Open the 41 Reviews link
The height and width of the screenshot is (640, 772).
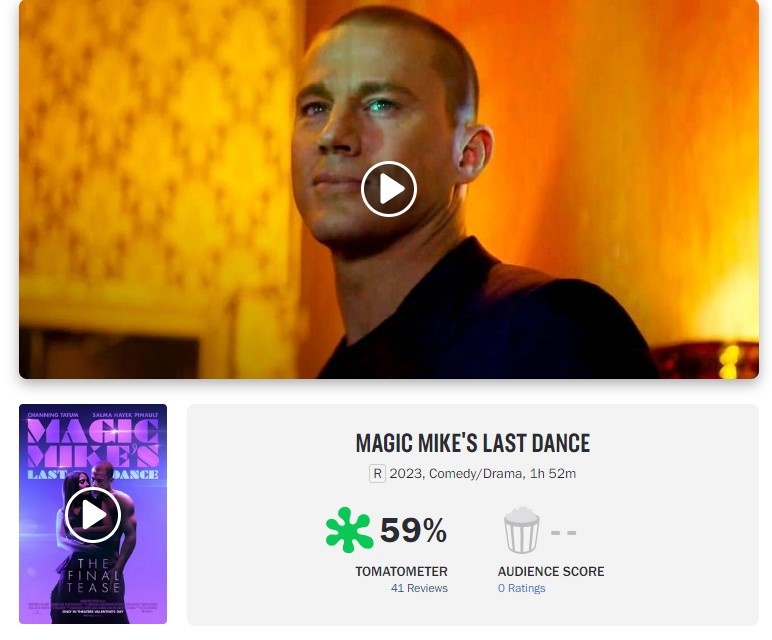[419, 588]
